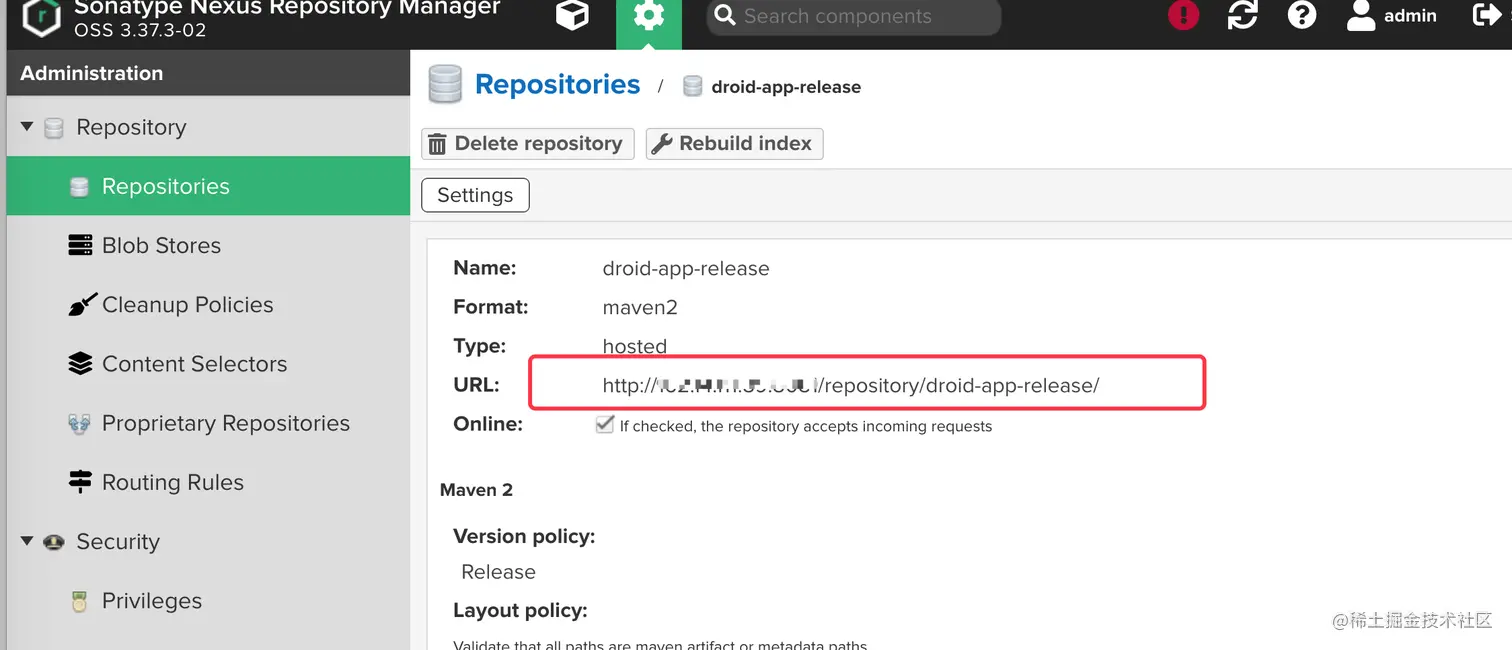Go to Routing Rules
The image size is (1512, 650).
(172, 483)
